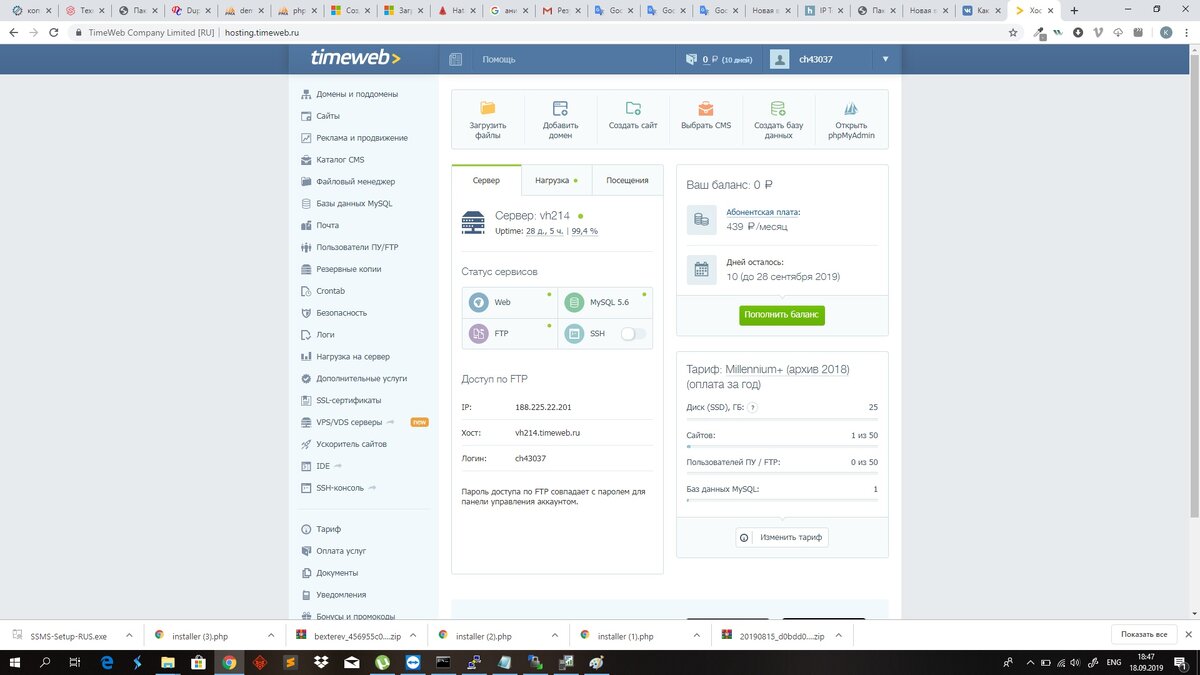Click the Логи icon in sidebar

click(307, 335)
